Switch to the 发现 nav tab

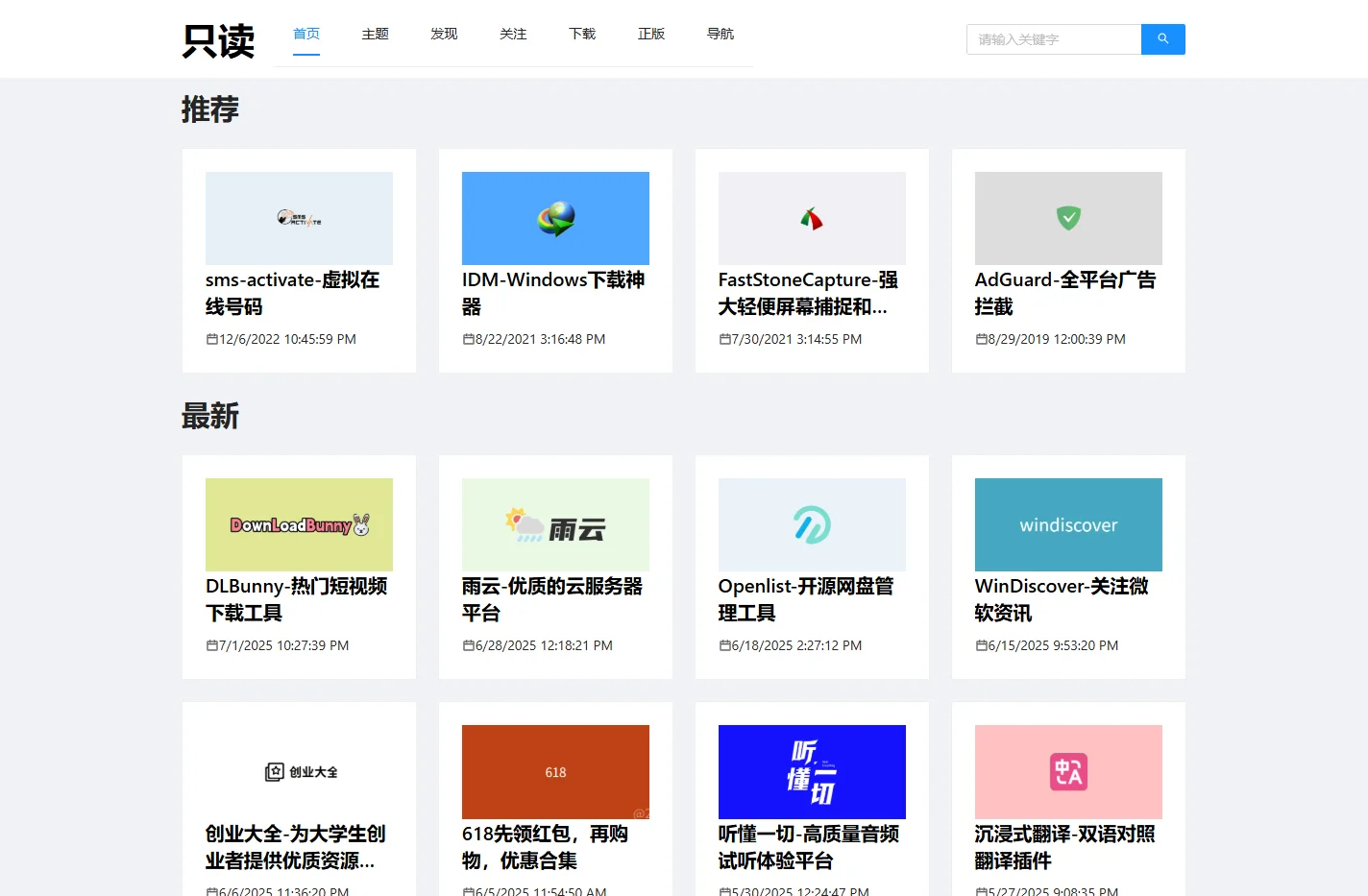pos(445,34)
